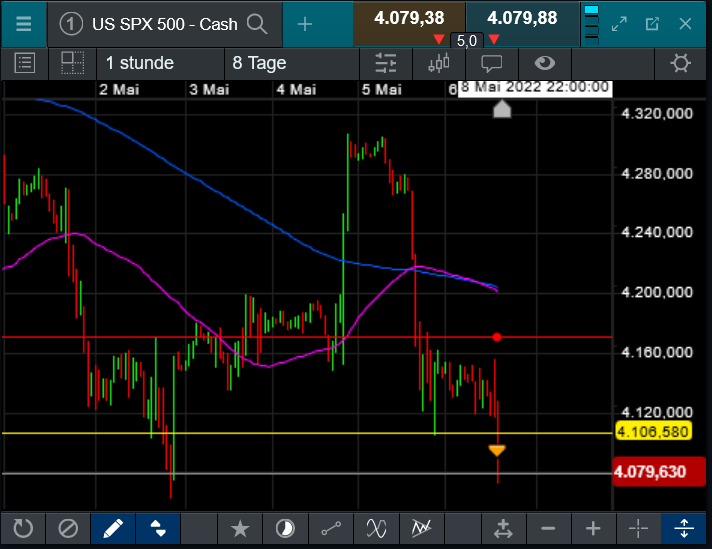Add a new chart tab
This screenshot has width=712, height=549.
point(305,24)
